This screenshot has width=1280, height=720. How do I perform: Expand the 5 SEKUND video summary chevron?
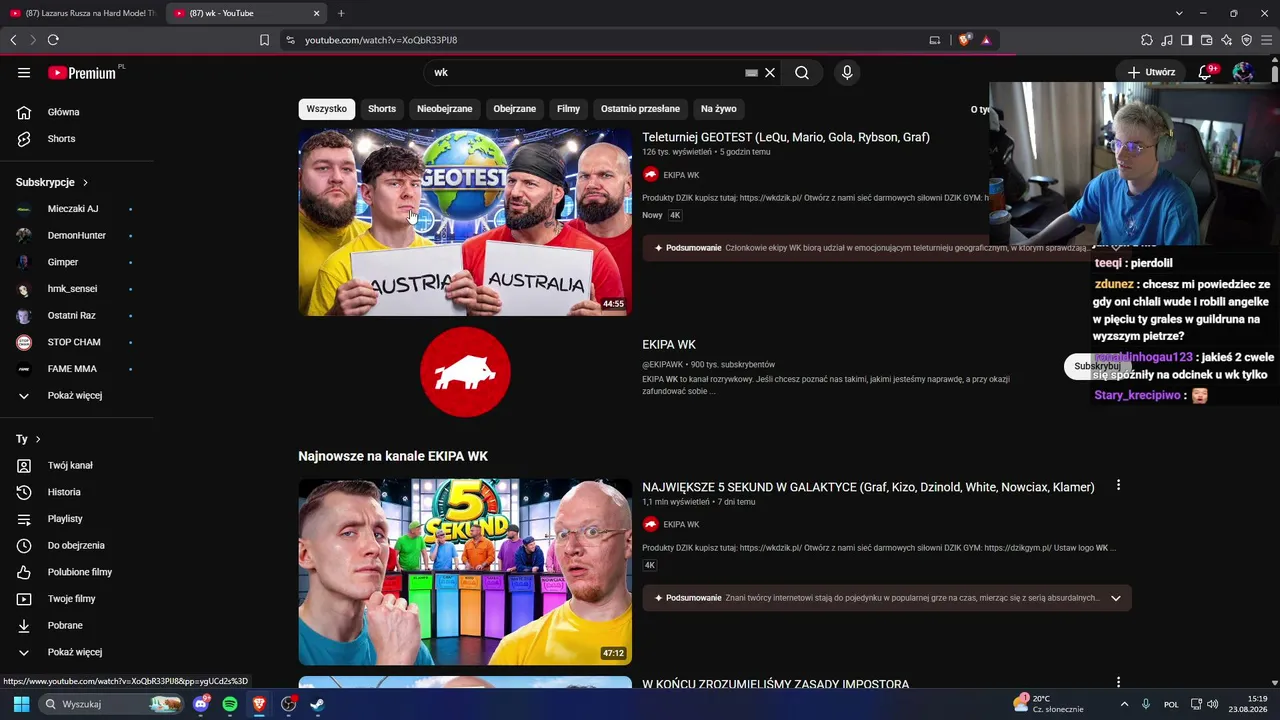(1115, 598)
